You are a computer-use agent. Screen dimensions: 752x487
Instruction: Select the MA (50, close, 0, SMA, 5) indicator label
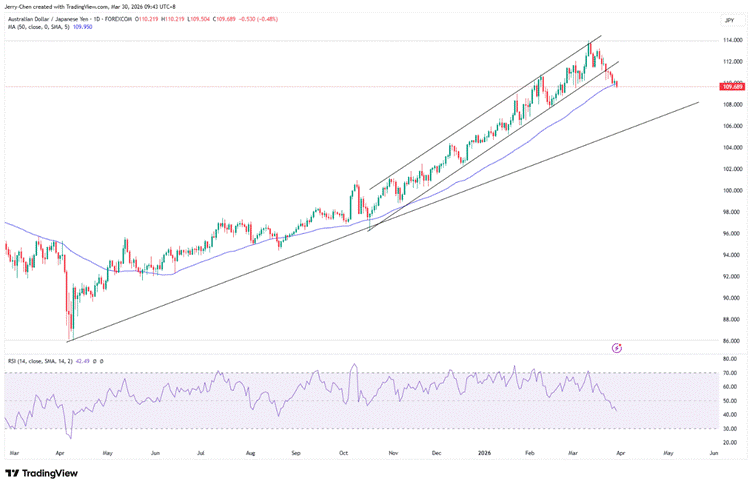coord(39,27)
